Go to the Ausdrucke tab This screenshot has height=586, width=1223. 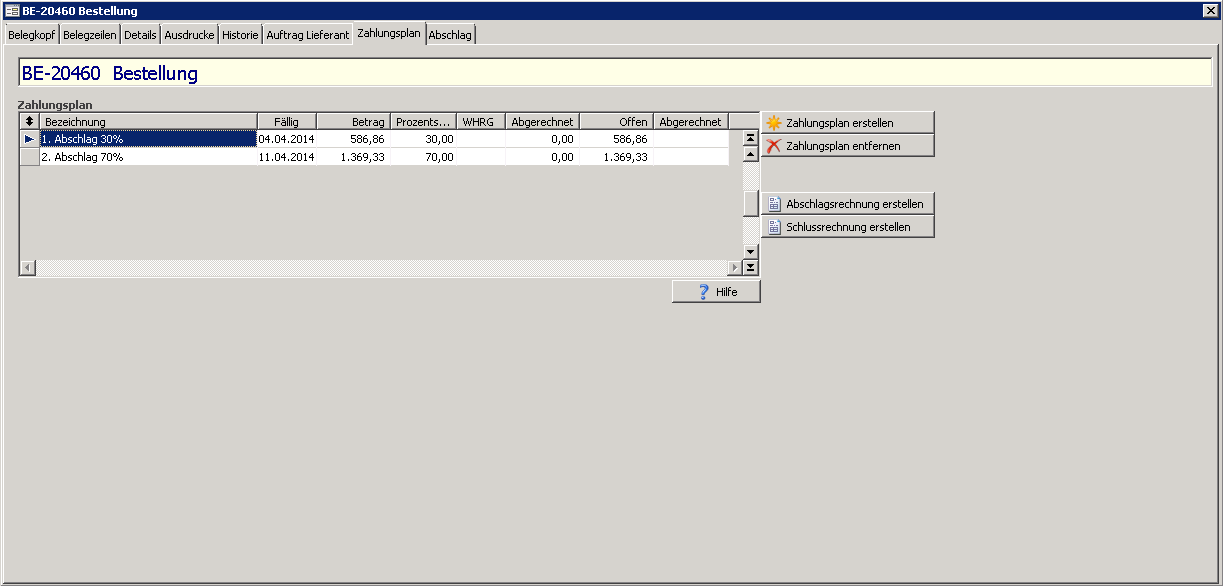[x=189, y=35]
